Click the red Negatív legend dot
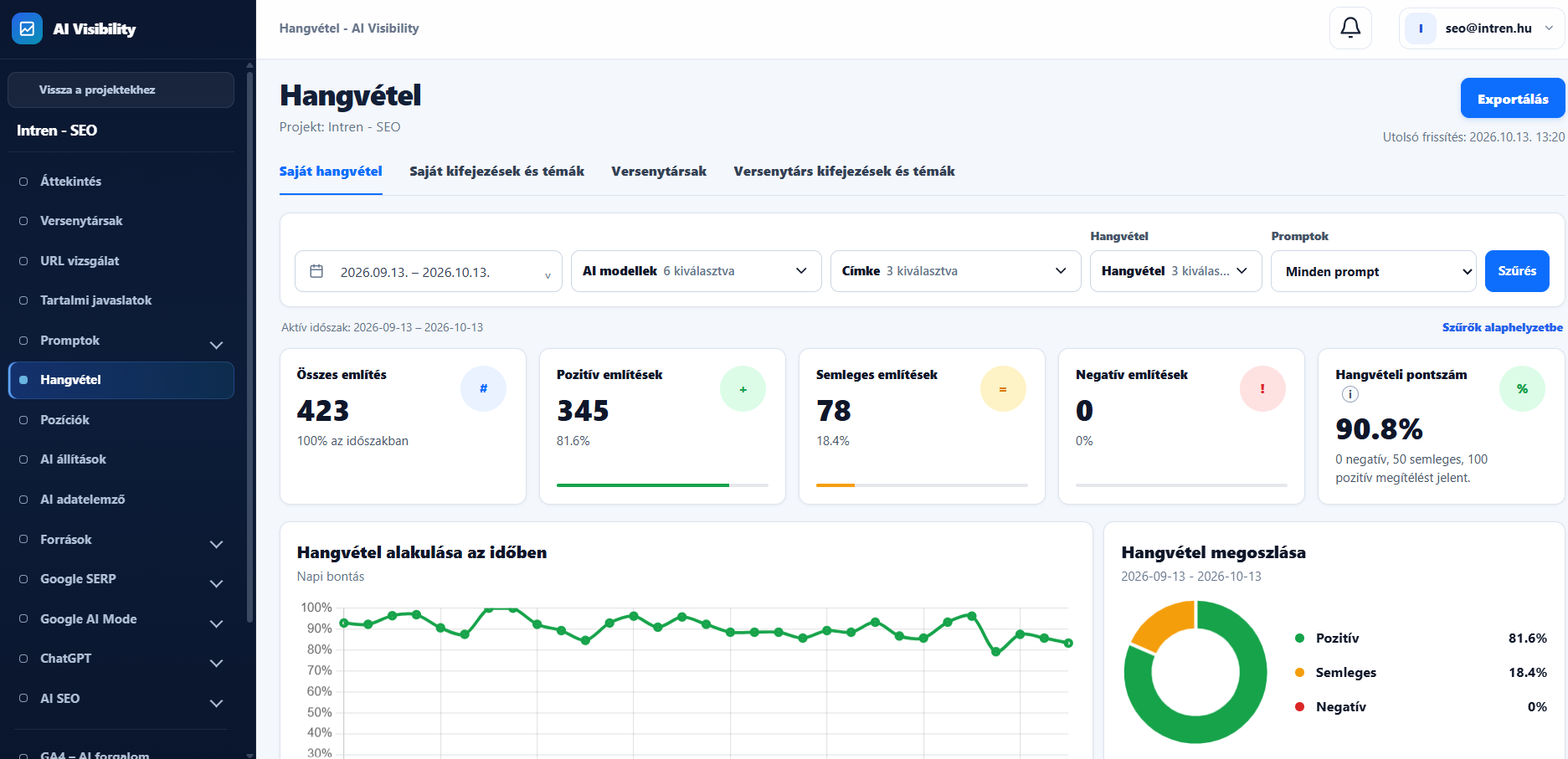 1299,706
